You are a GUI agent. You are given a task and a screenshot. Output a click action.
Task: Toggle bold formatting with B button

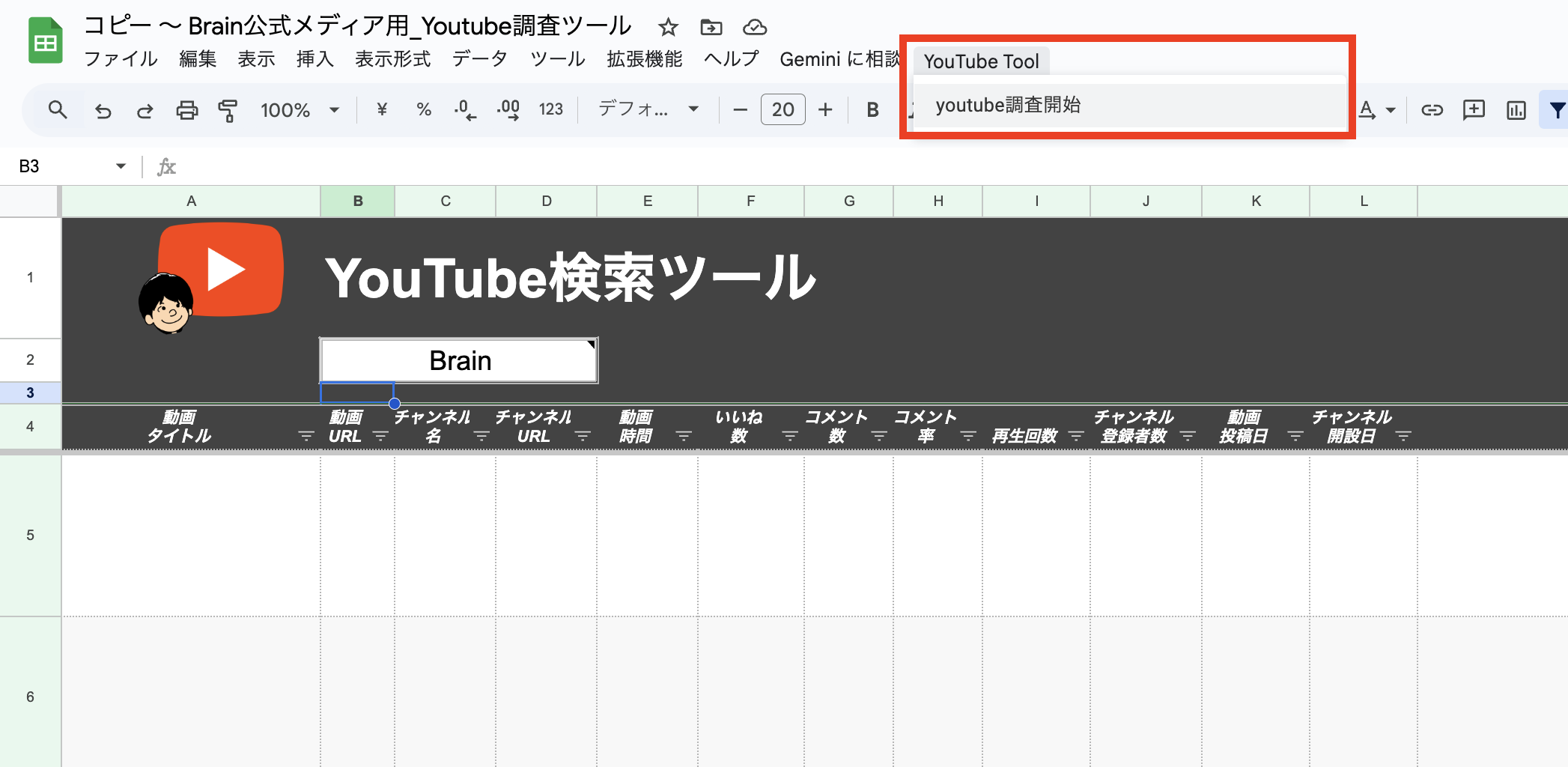[x=872, y=110]
